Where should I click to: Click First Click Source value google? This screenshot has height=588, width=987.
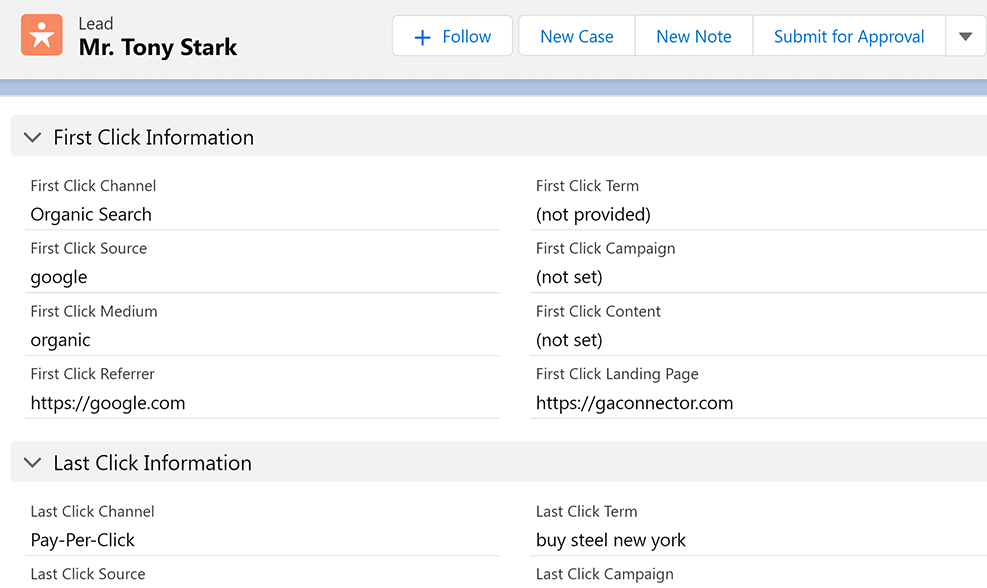59,277
